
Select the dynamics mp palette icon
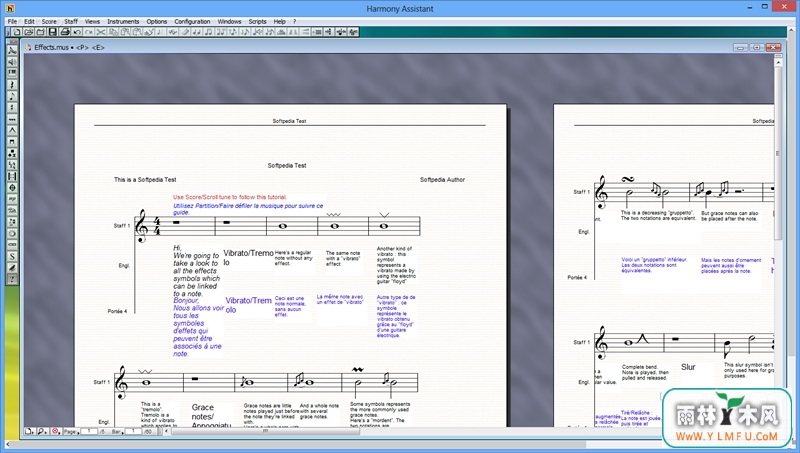coord(12,199)
